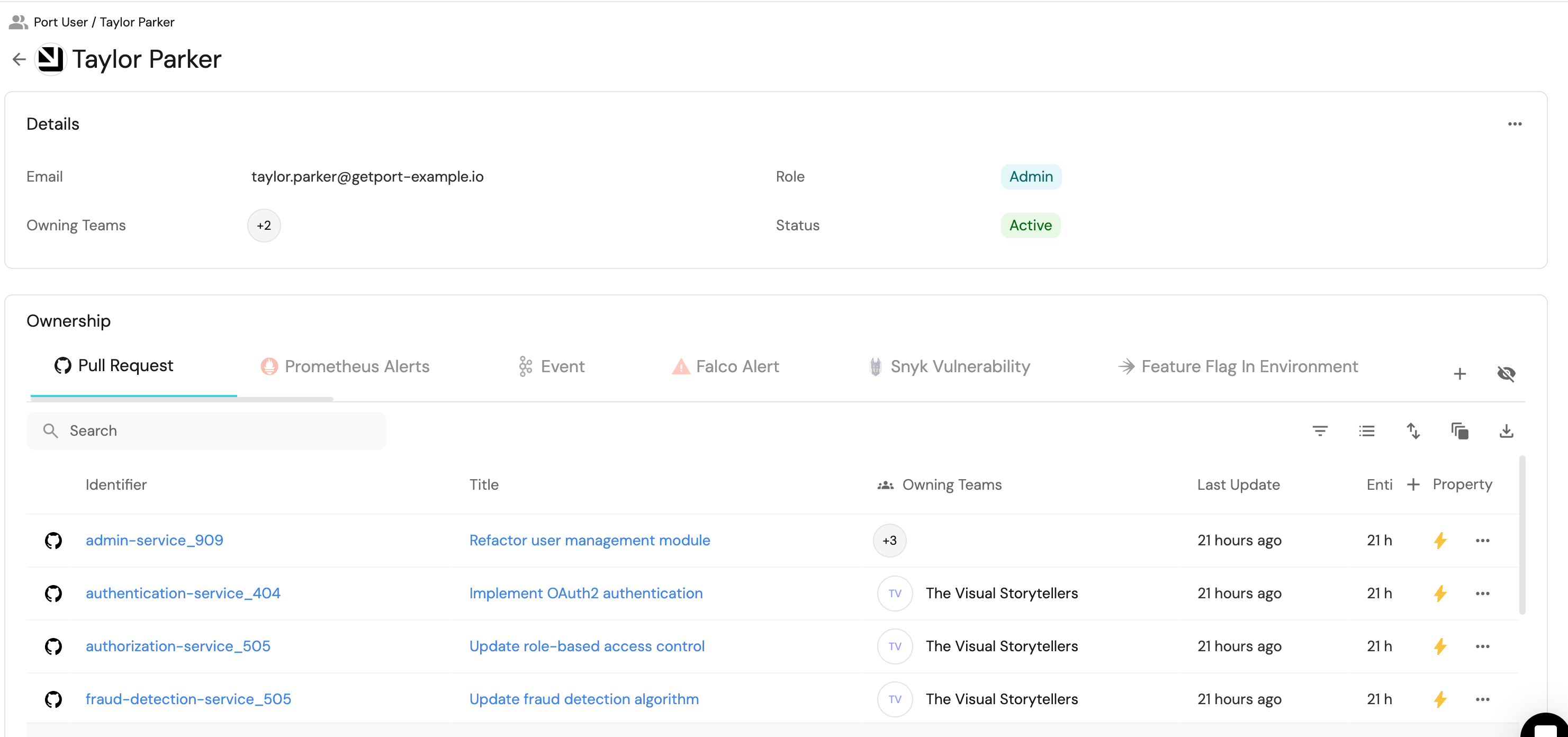The image size is (1568, 737).
Task: Add a new ownership tab with plus
Action: click(1459, 374)
